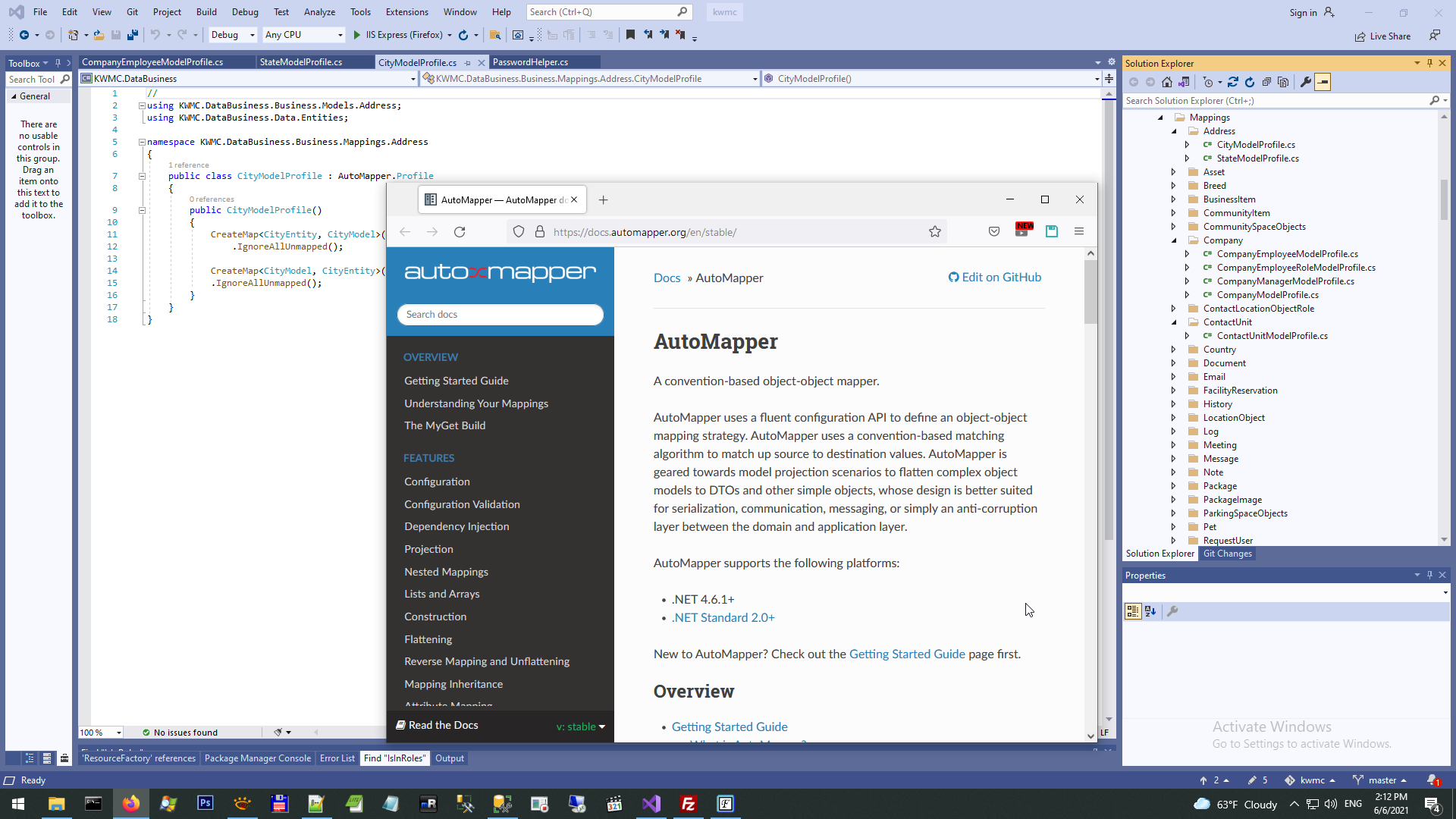Switch Properties to Categorized view
The height and width of the screenshot is (819, 1456).
[x=1133, y=611]
